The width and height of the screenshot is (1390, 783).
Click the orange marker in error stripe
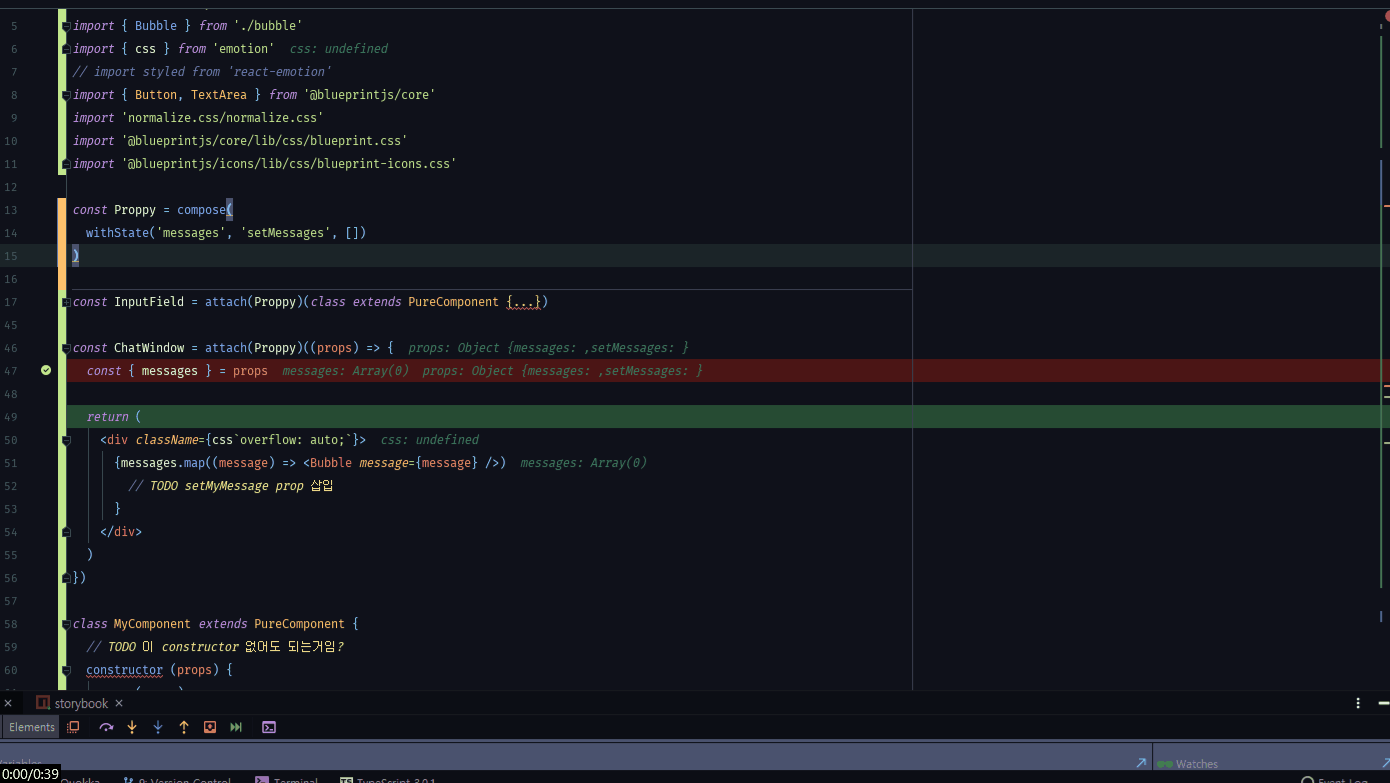[x=1387, y=204]
